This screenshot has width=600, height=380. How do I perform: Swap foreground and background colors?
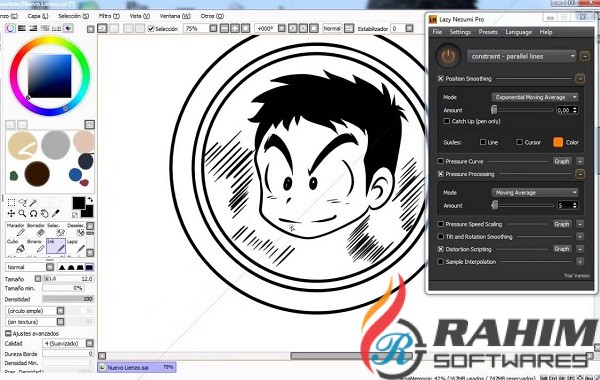point(90,200)
